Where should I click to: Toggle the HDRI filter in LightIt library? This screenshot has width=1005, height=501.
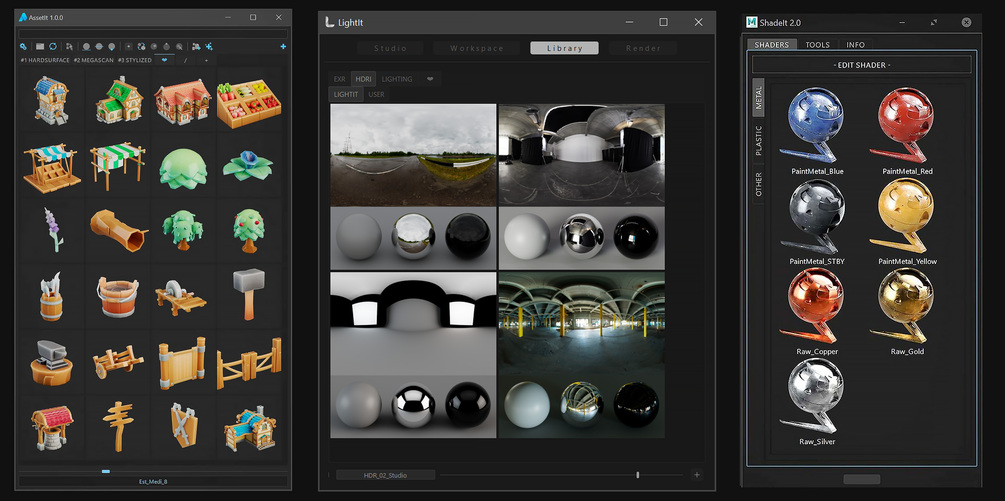click(x=363, y=79)
